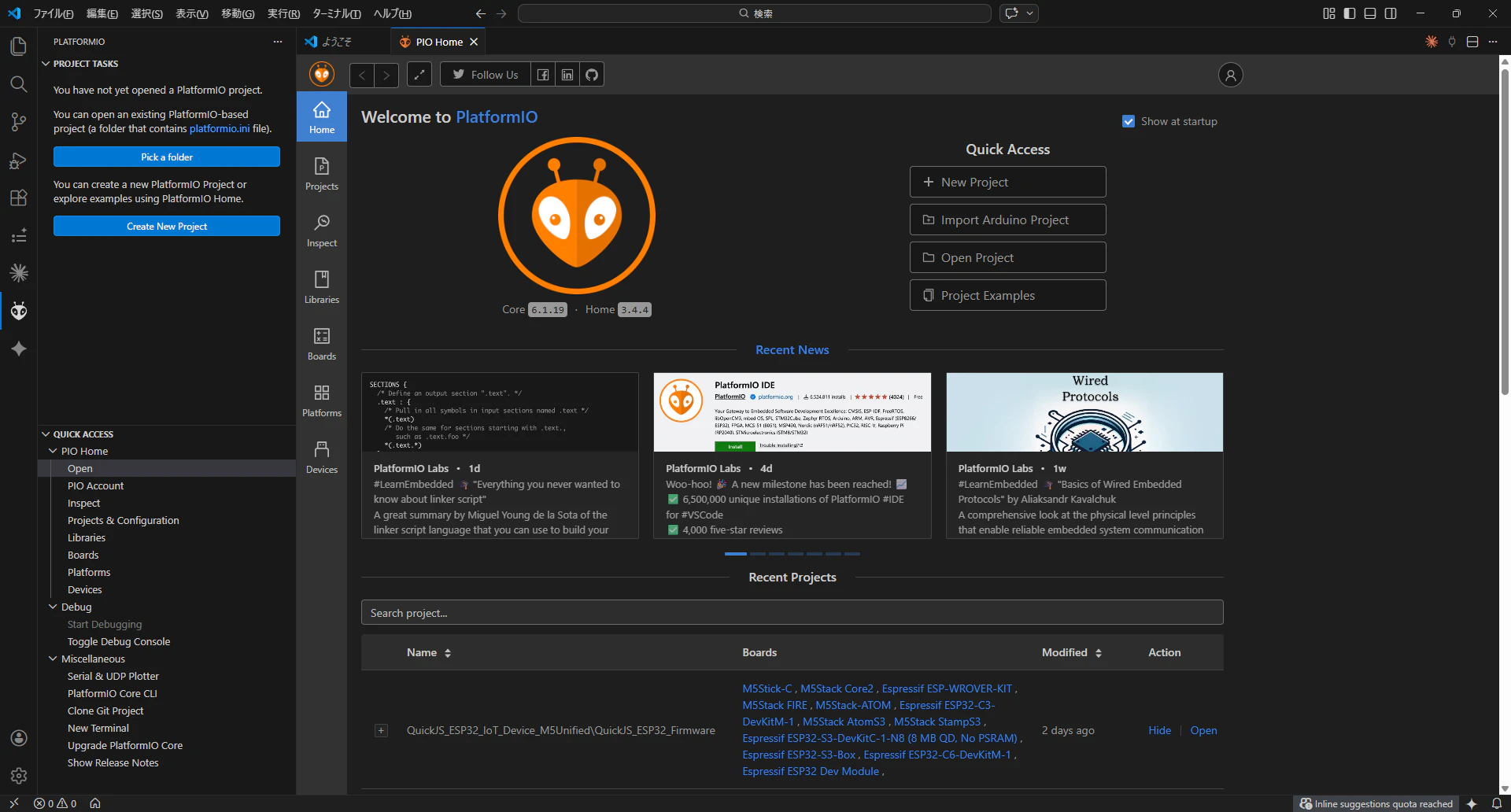Collapse the PROJECT TASKS section
1511x812 pixels.
coord(46,64)
